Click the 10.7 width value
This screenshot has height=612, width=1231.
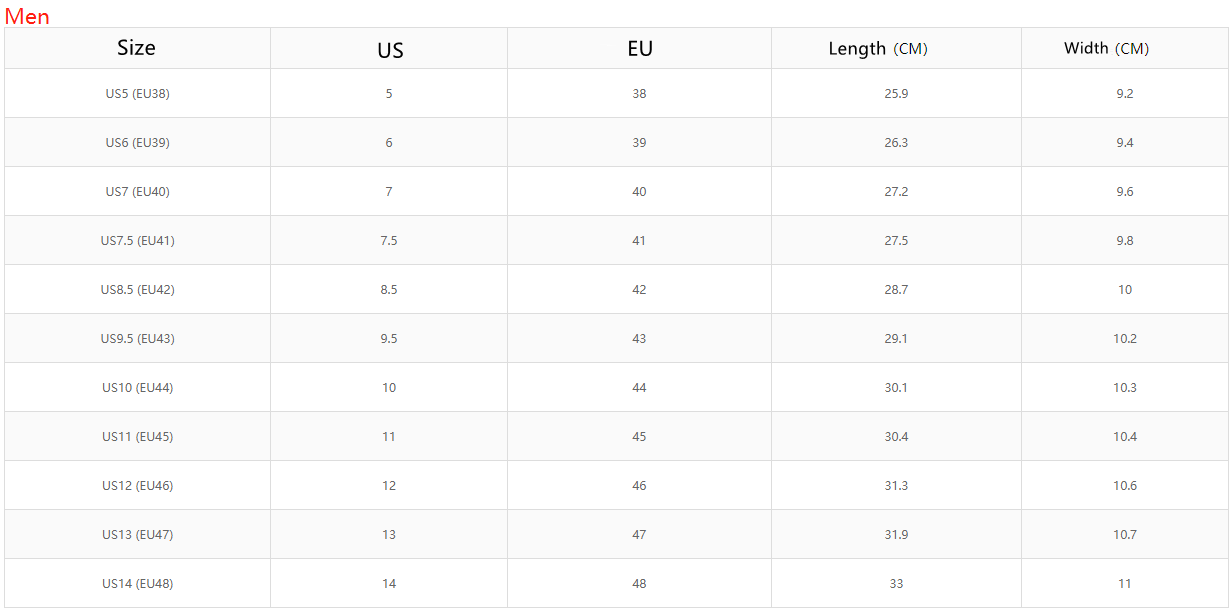(x=1125, y=535)
